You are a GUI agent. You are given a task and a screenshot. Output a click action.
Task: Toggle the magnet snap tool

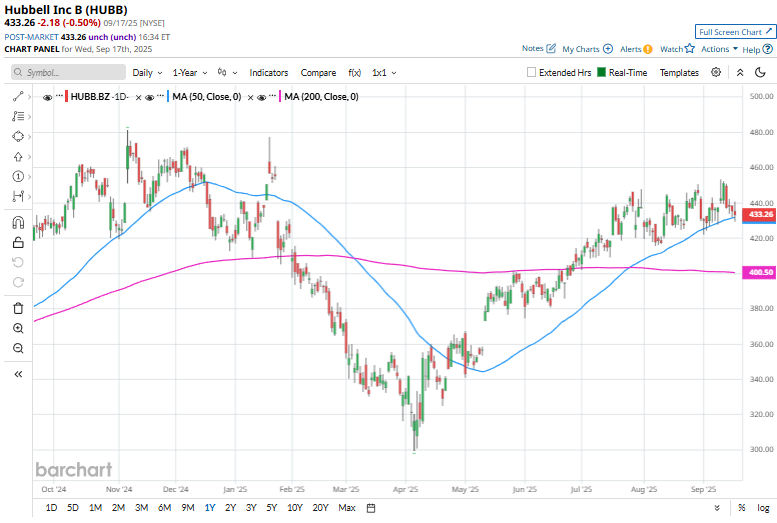[x=18, y=222]
